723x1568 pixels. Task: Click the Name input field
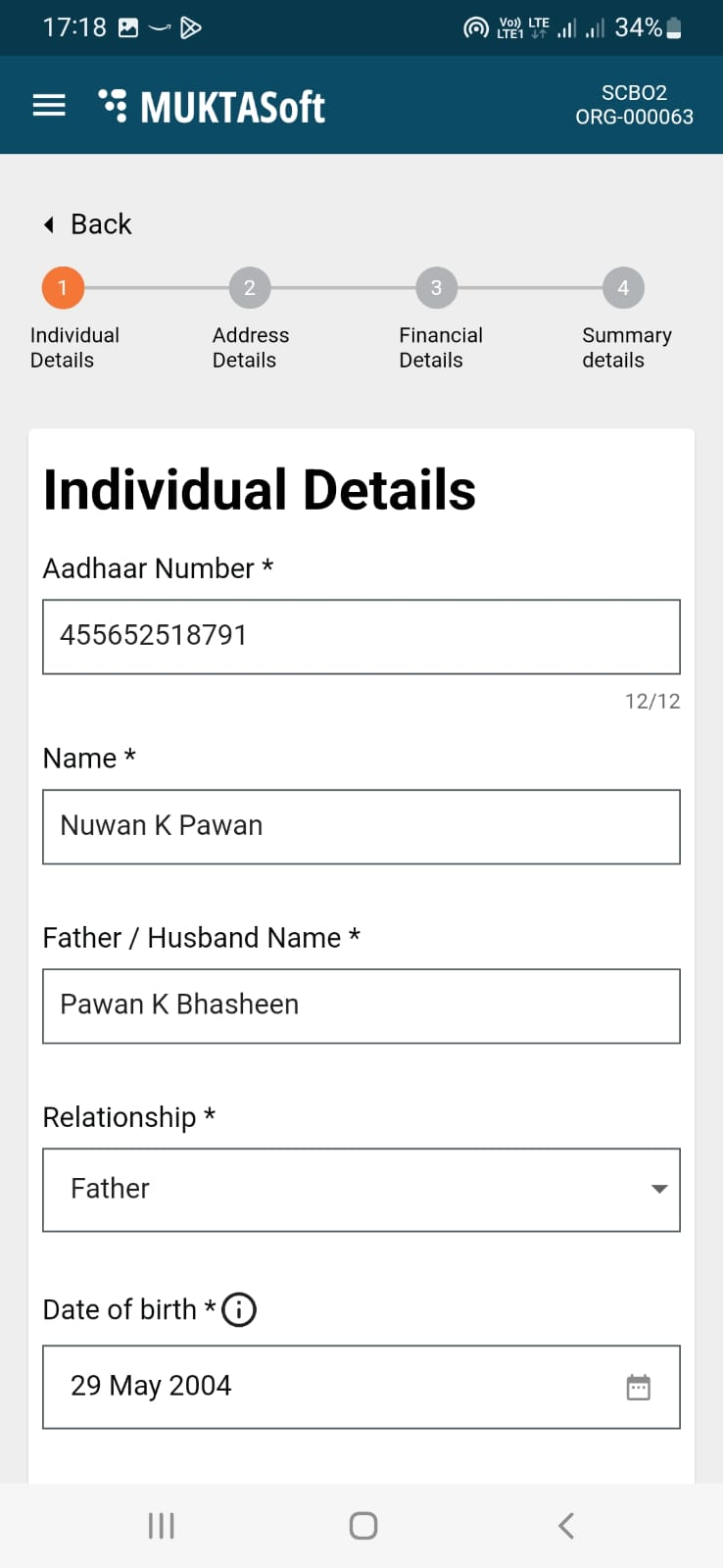(x=361, y=827)
